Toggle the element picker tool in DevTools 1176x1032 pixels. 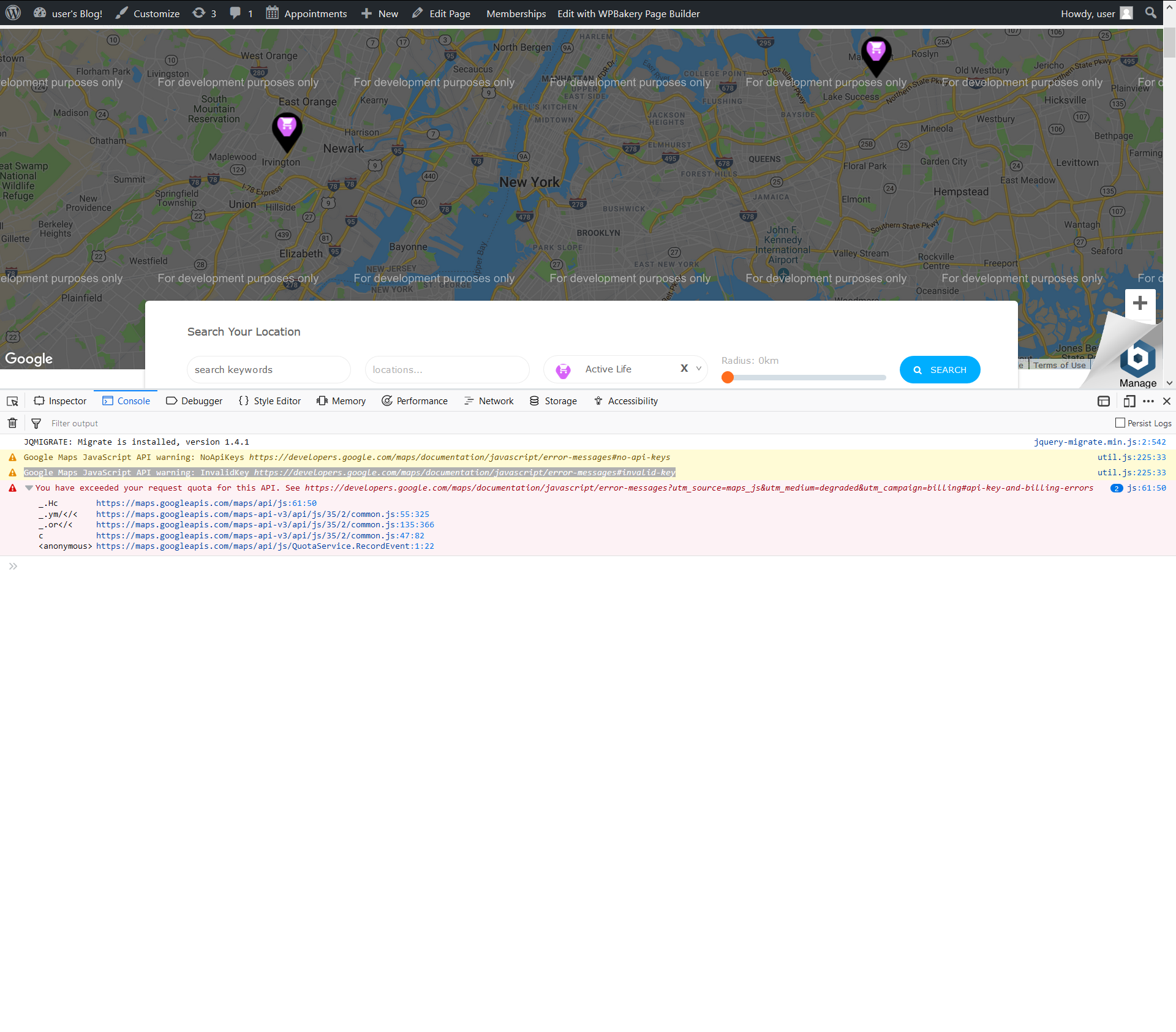[x=12, y=401]
